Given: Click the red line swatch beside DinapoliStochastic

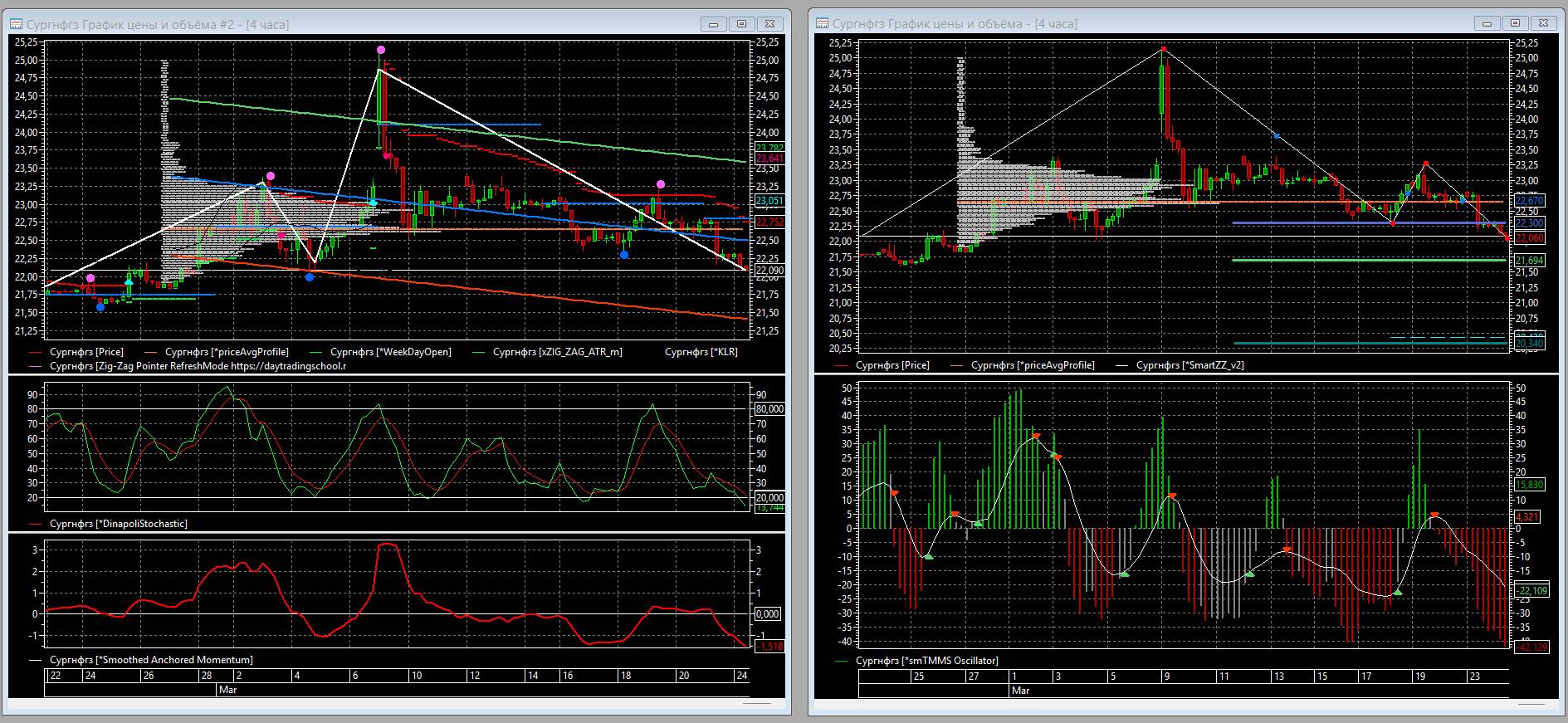Looking at the screenshot, I should (x=36, y=525).
